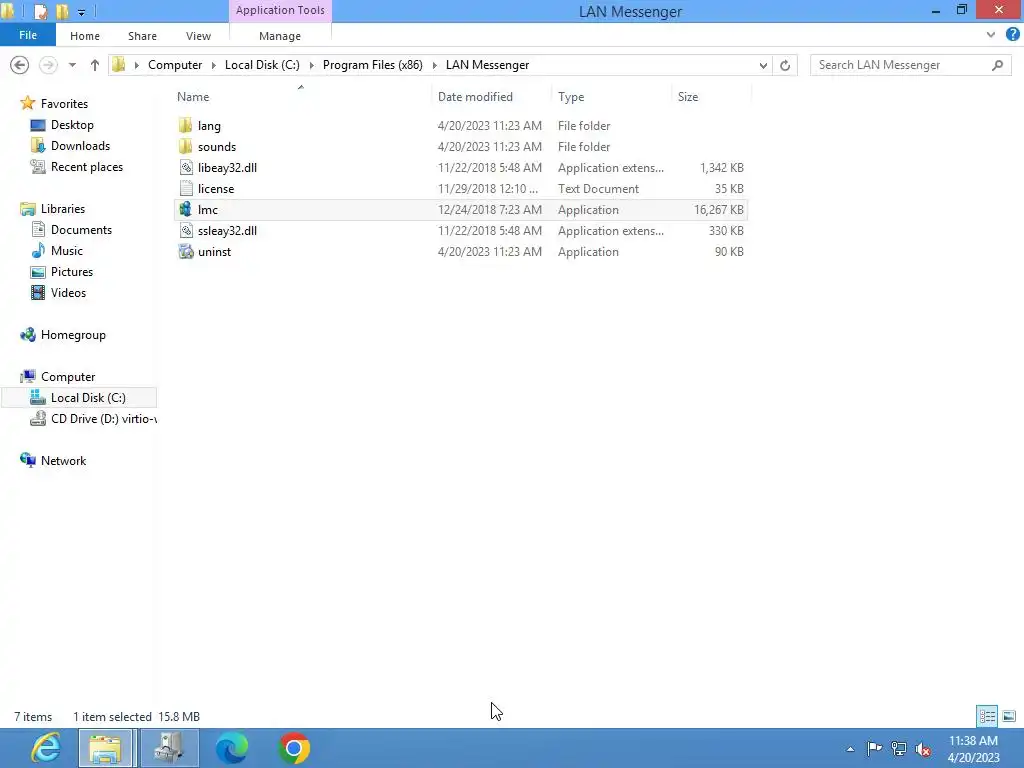This screenshot has height=768, width=1024.
Task: Select the Libraries group header
Action: pos(63,209)
